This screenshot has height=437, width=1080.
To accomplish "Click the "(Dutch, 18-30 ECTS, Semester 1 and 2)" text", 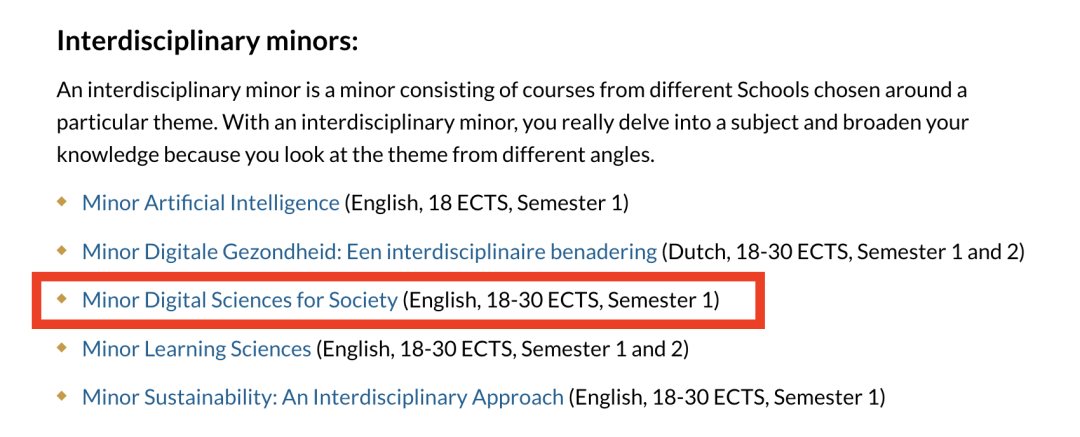I will pos(843,252).
